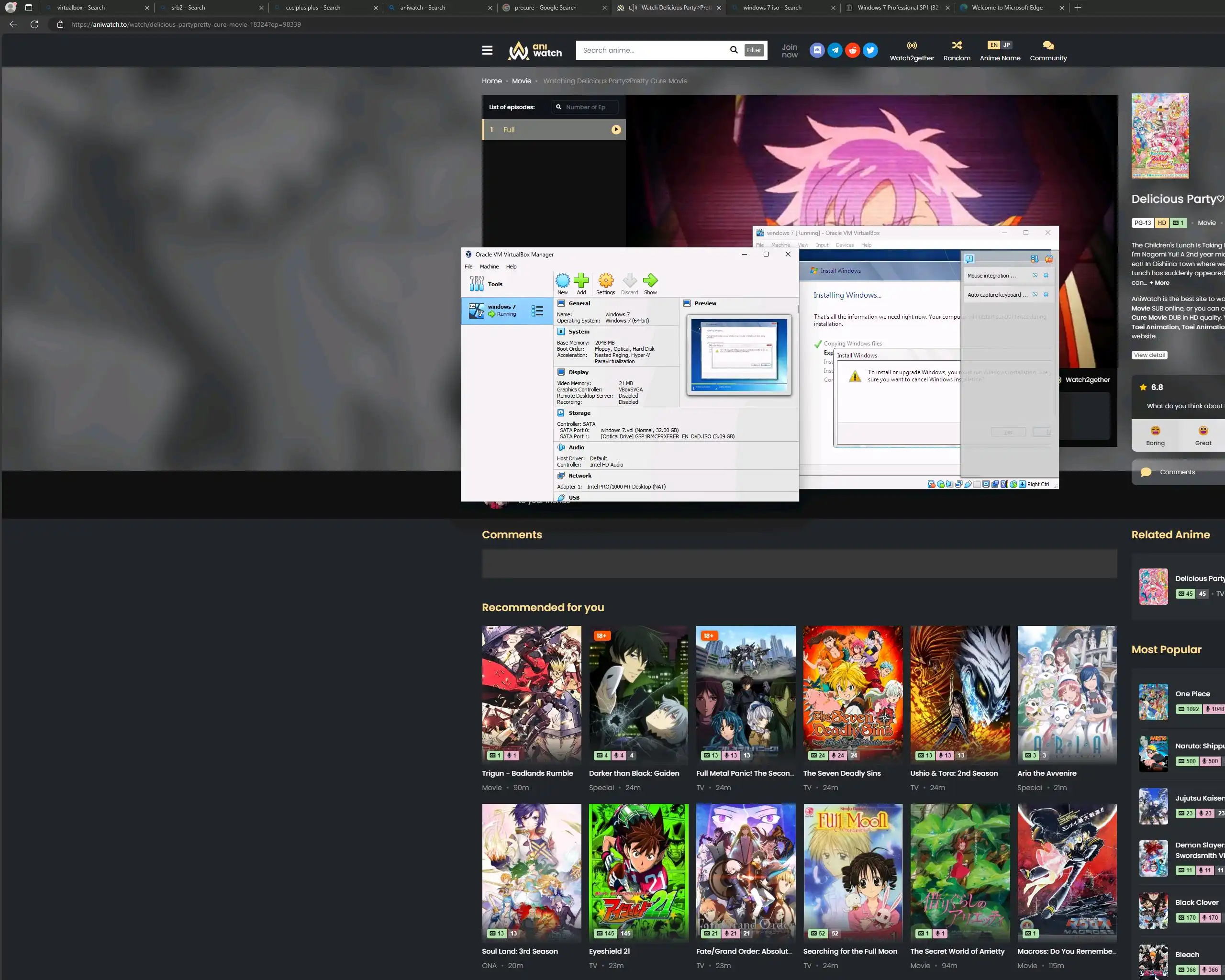This screenshot has height=980, width=1225.
Task: Click the View detail button
Action: click(x=1149, y=355)
